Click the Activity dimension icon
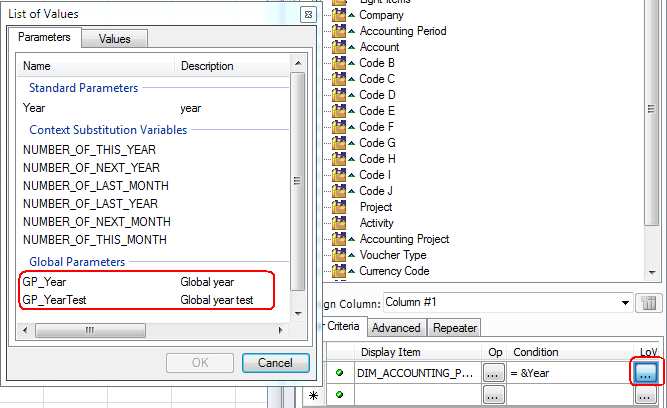The width and height of the screenshot is (667, 408). click(x=339, y=223)
